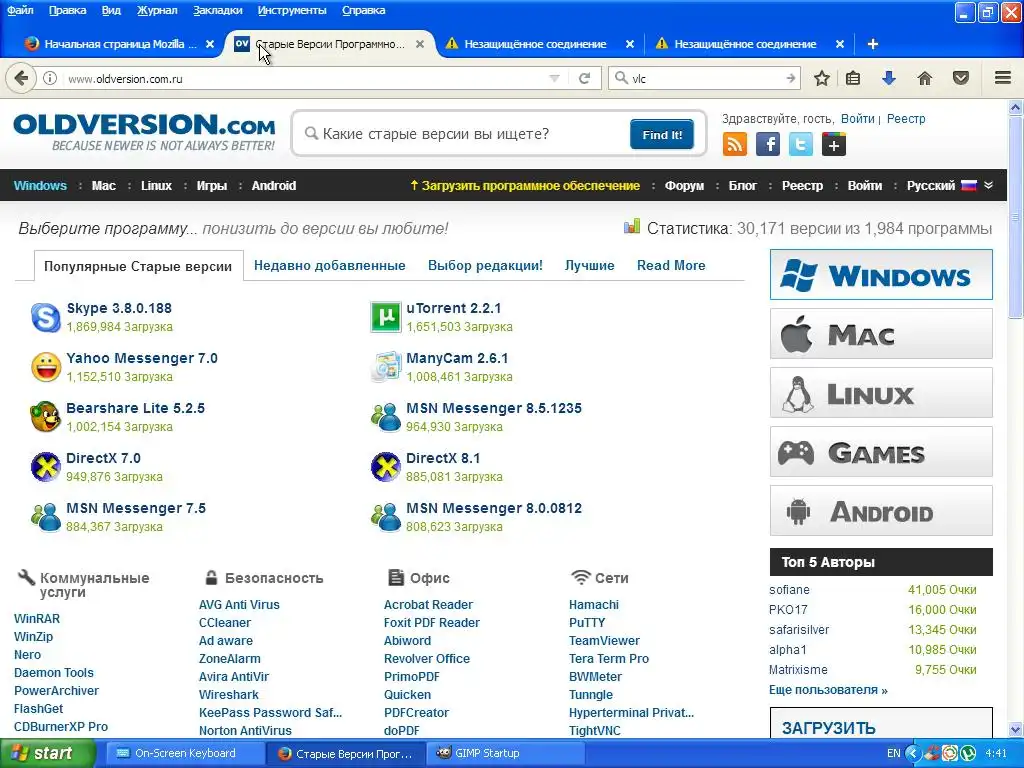Switch to GIMP Startup taskbar item
The width and height of the screenshot is (1024, 768).
coord(504,753)
